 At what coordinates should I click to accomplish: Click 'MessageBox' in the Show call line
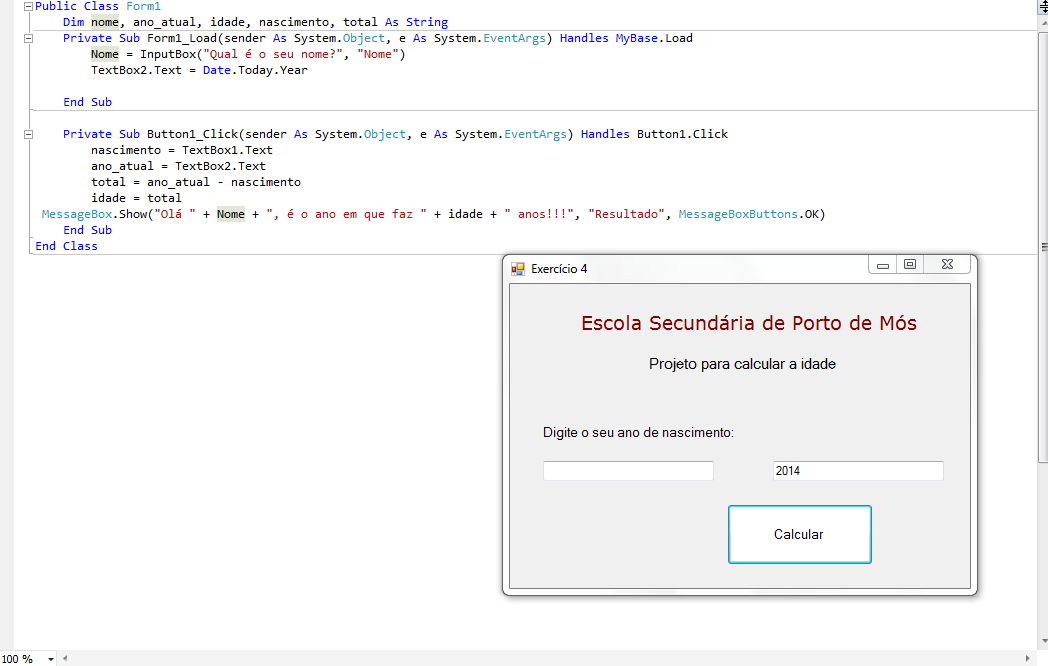[77, 215]
